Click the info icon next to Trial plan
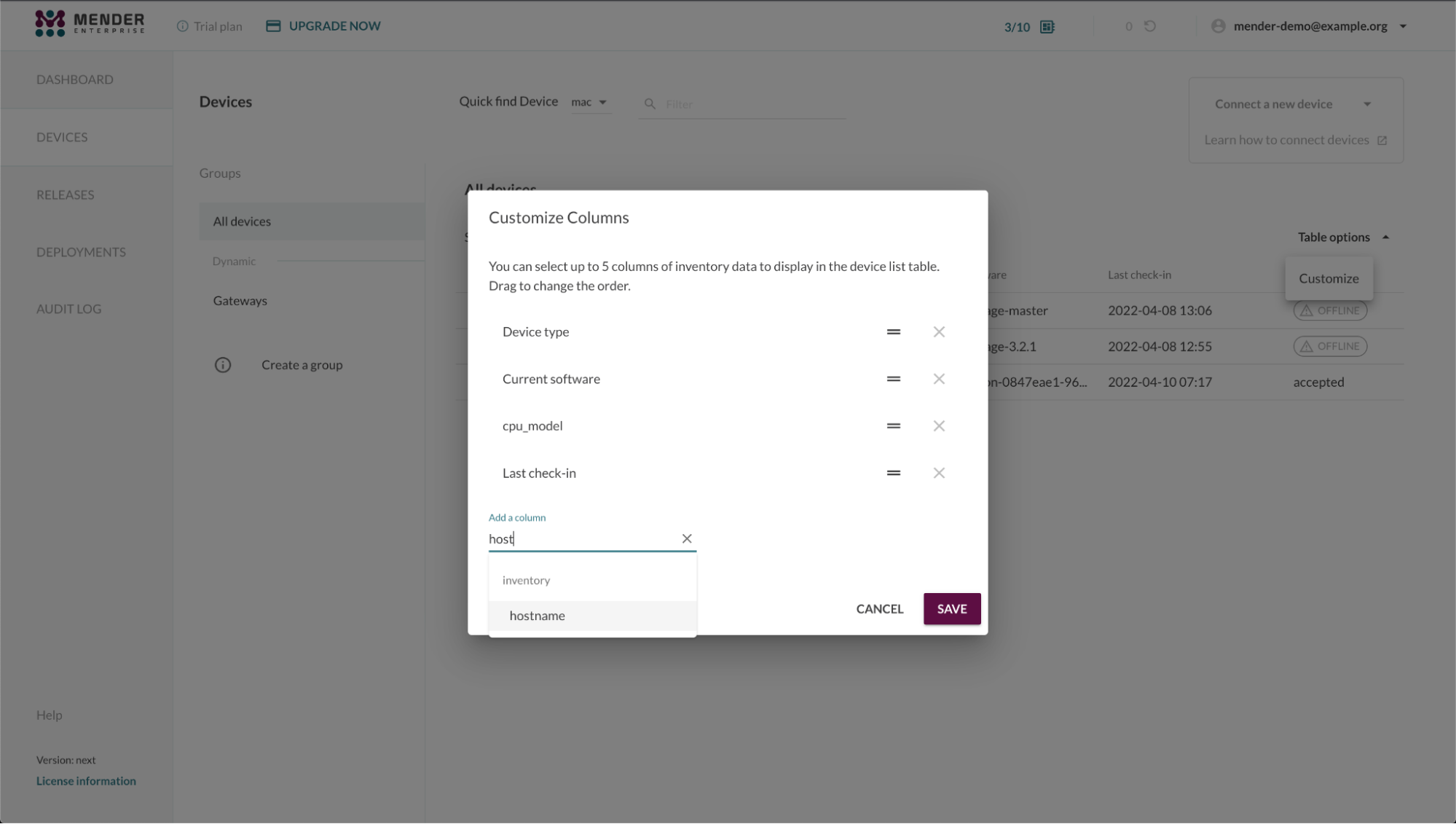The image size is (1456, 824). 181,26
